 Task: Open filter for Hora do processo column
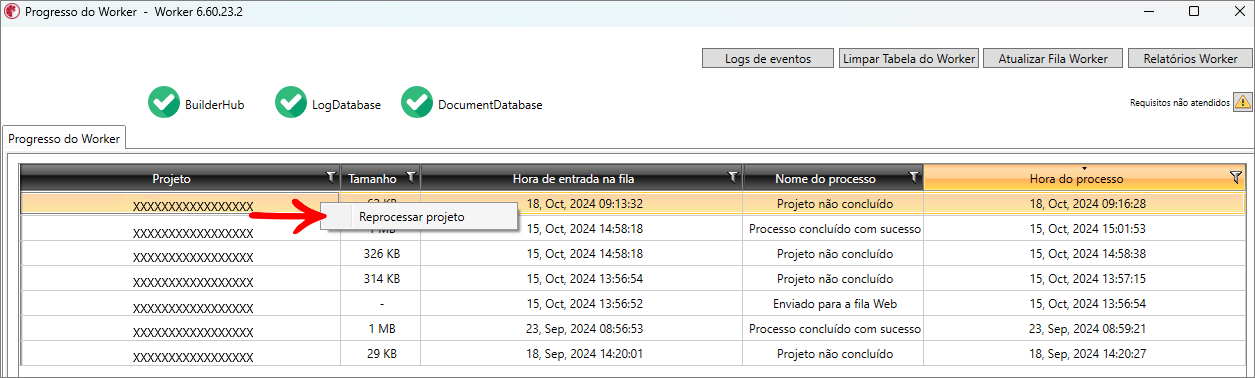(1235, 177)
